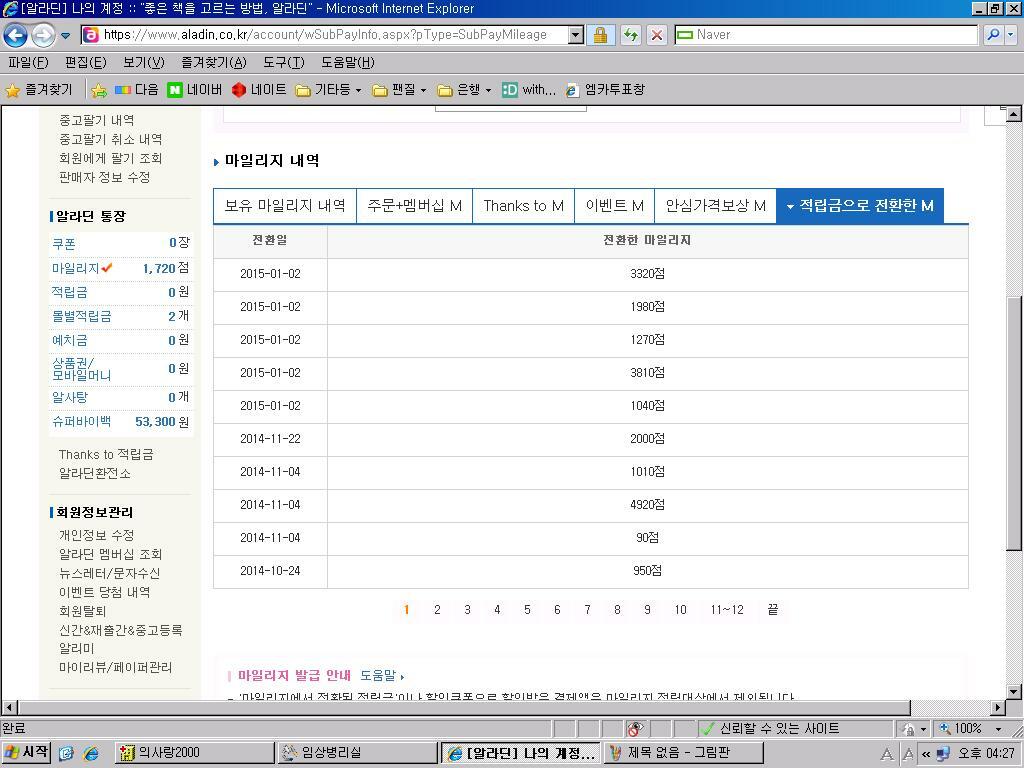Click the add-to-favorites-bar star icon
The width and height of the screenshot is (1024, 768).
(99, 90)
